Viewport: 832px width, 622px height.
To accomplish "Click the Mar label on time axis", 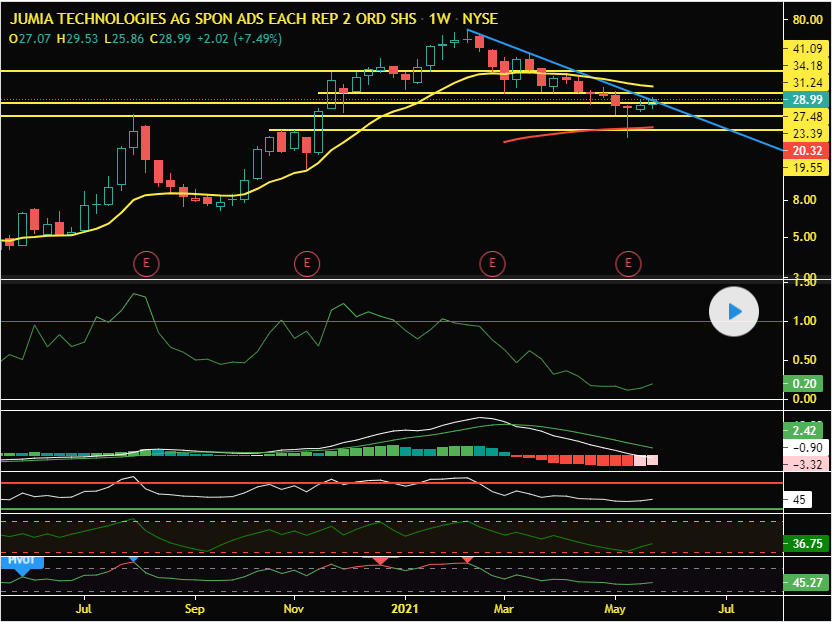I will (x=502, y=608).
